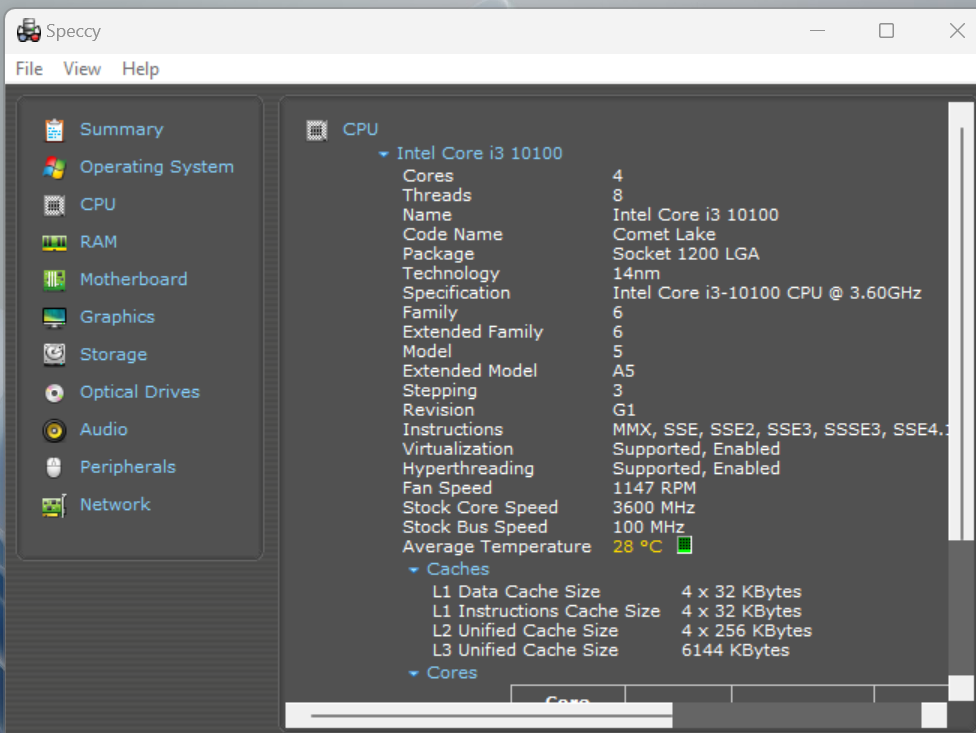This screenshot has height=733, width=976.
Task: Click the 'Stepping' row label
Action: click(439, 391)
